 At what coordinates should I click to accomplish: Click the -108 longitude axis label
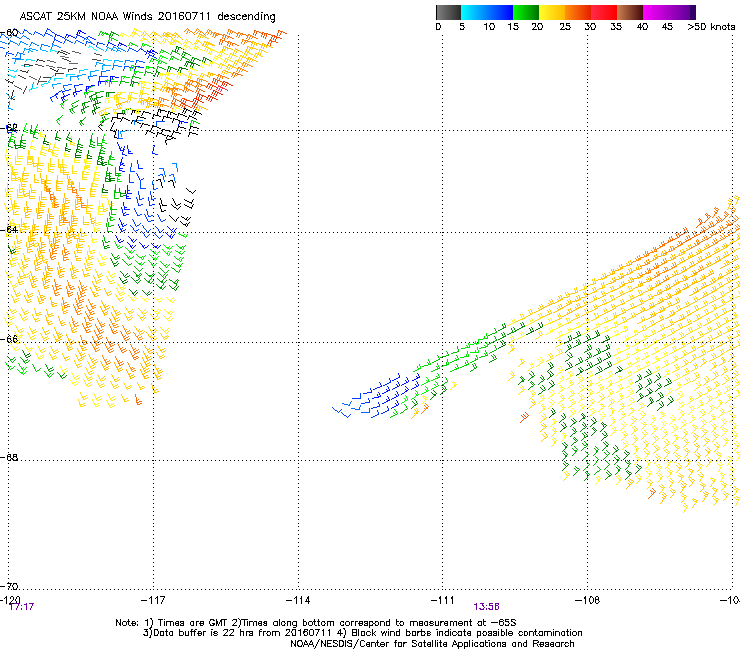pos(588,600)
